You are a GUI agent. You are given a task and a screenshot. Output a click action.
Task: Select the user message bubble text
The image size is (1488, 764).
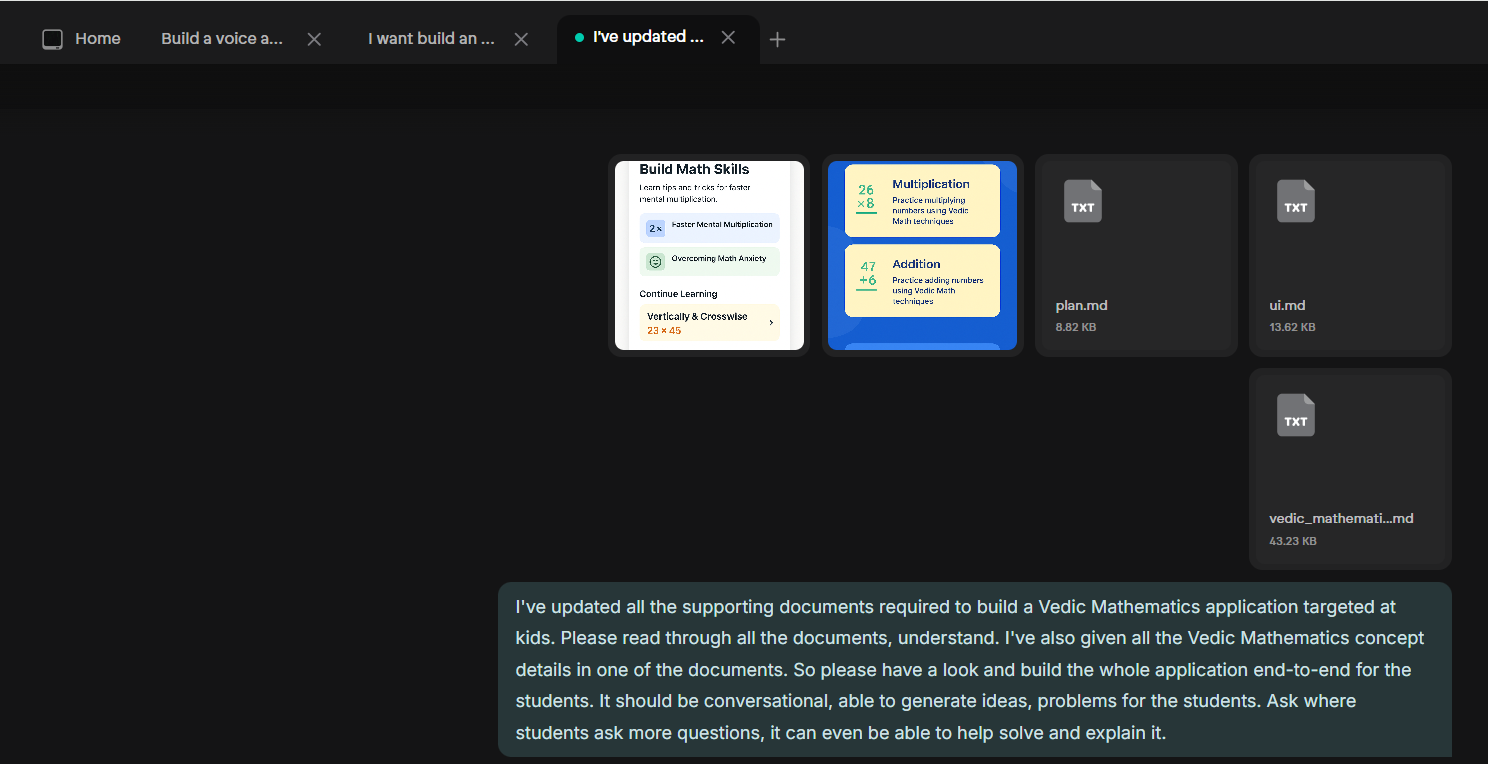[x=975, y=669]
